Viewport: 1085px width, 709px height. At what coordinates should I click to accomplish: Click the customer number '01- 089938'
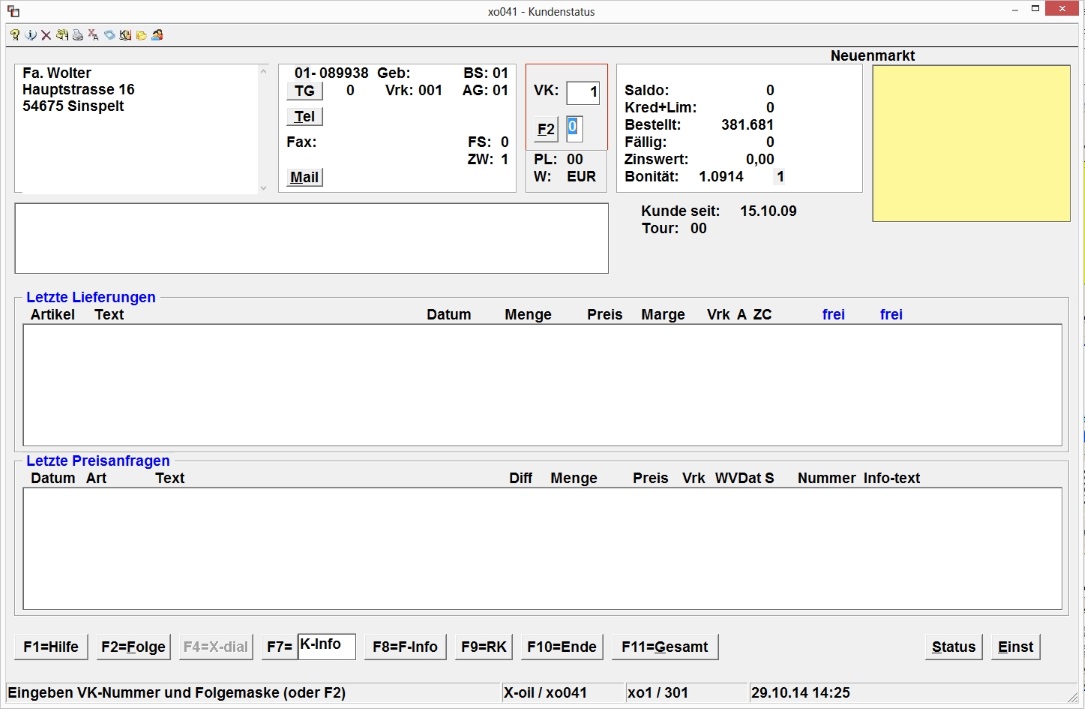click(x=331, y=73)
